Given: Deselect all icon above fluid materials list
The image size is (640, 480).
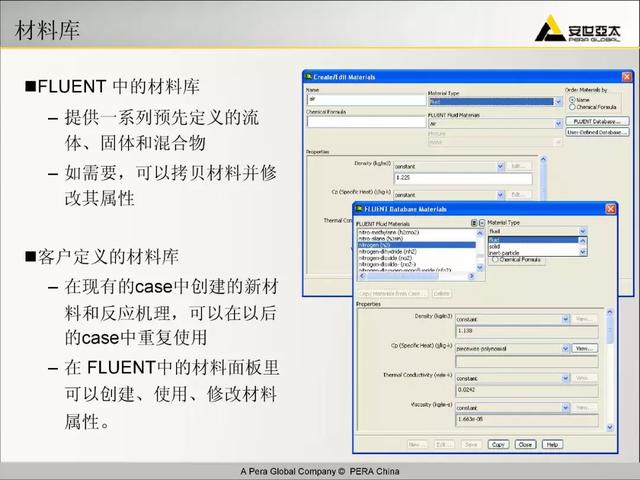Looking at the screenshot, I should [482, 223].
